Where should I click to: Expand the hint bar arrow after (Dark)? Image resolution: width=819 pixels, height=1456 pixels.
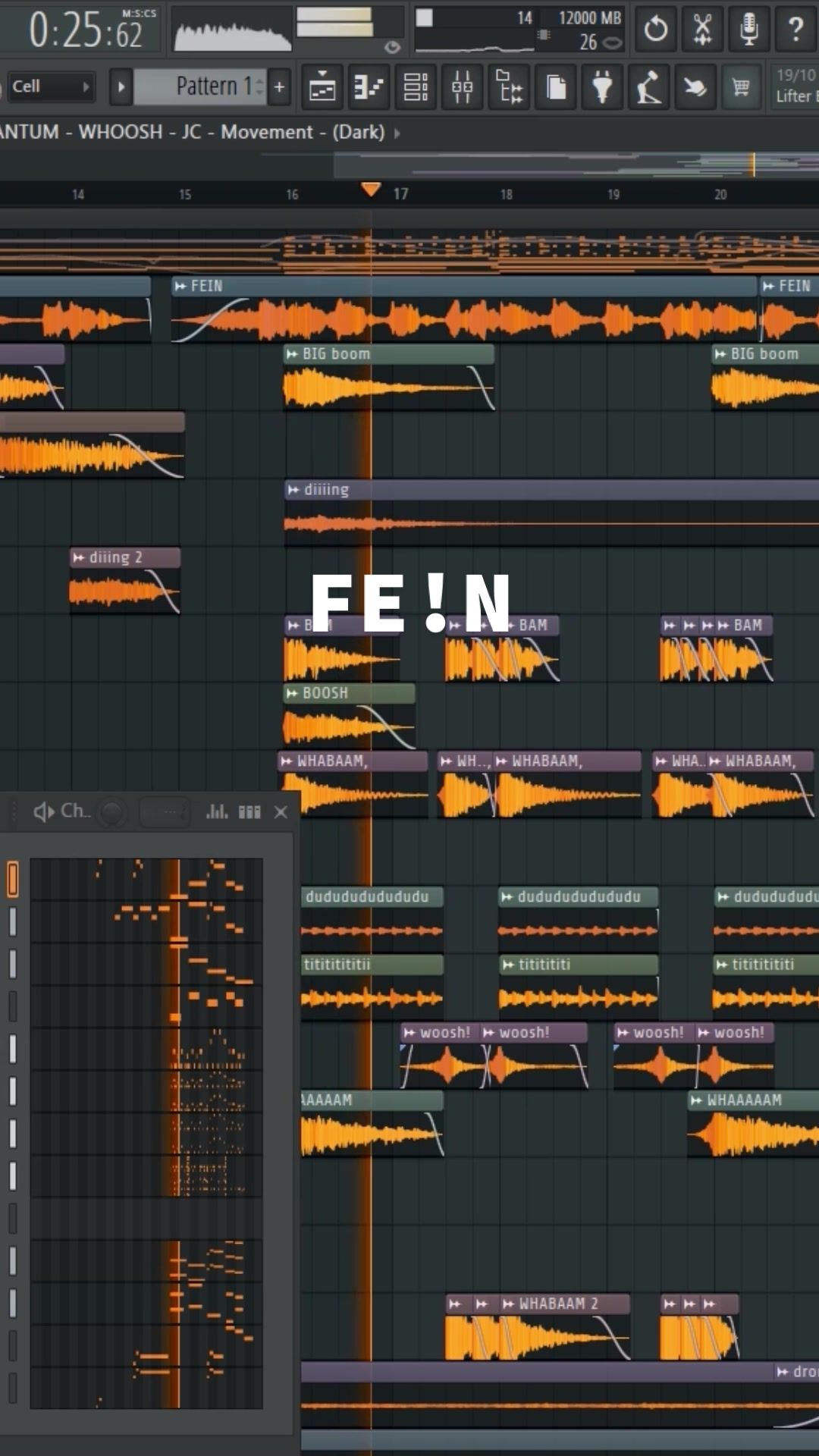click(397, 133)
